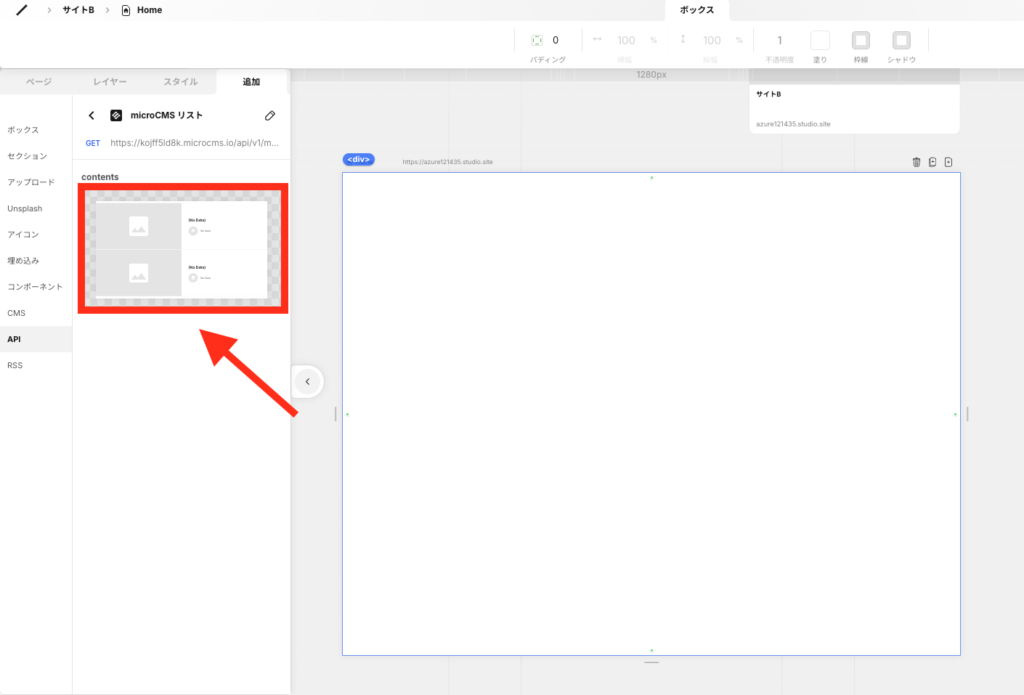Click the icon right of the trash icon
Viewport: 1024px width, 695px height.
click(x=932, y=162)
